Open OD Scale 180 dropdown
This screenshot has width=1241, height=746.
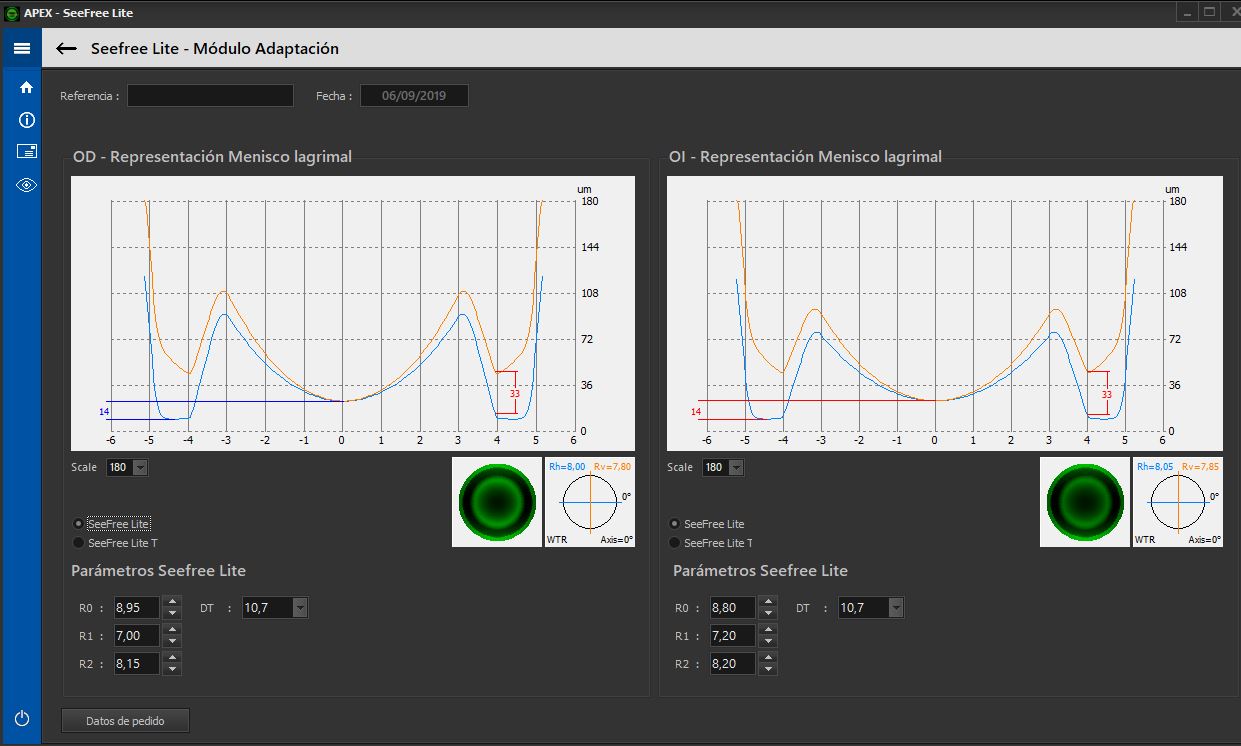(139, 467)
